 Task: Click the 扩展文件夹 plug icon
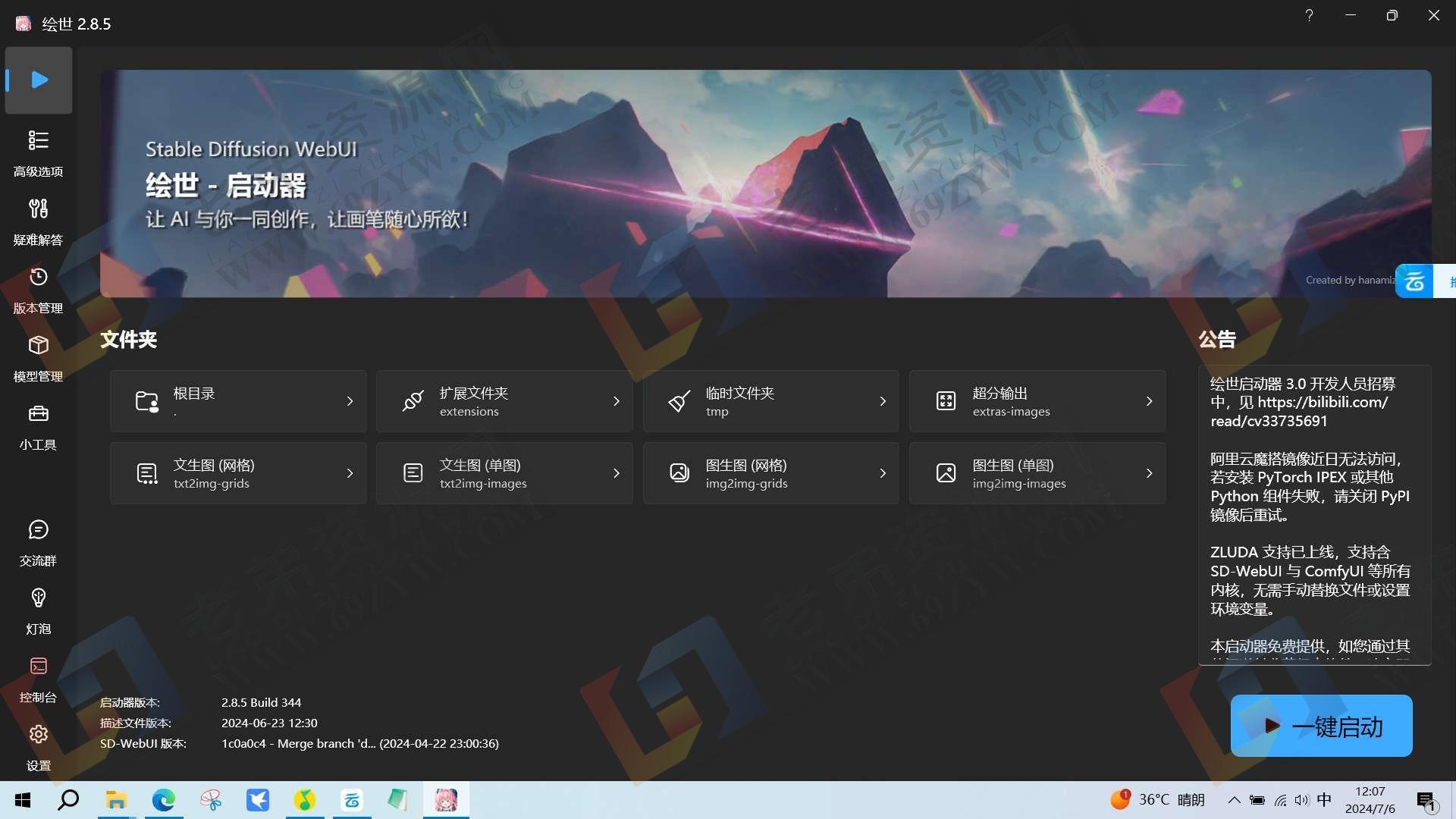coord(413,401)
